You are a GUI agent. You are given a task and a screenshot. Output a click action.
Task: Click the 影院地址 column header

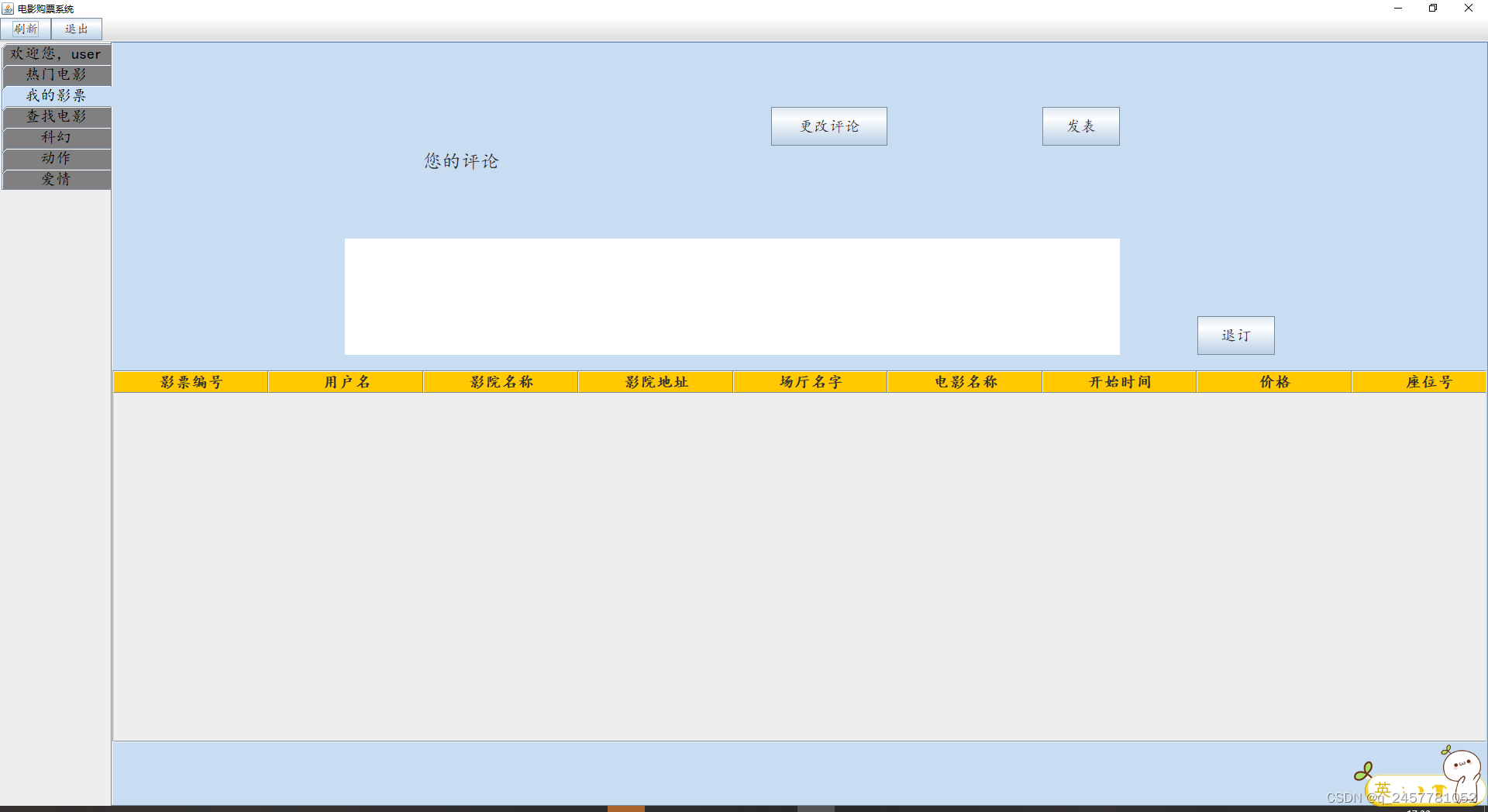point(656,382)
